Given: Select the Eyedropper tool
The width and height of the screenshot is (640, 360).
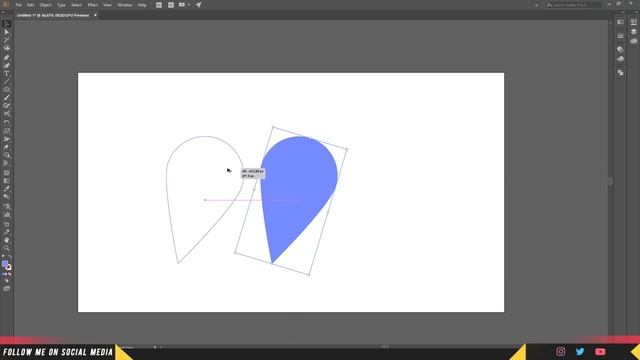Looking at the screenshot, I should tap(7, 189).
